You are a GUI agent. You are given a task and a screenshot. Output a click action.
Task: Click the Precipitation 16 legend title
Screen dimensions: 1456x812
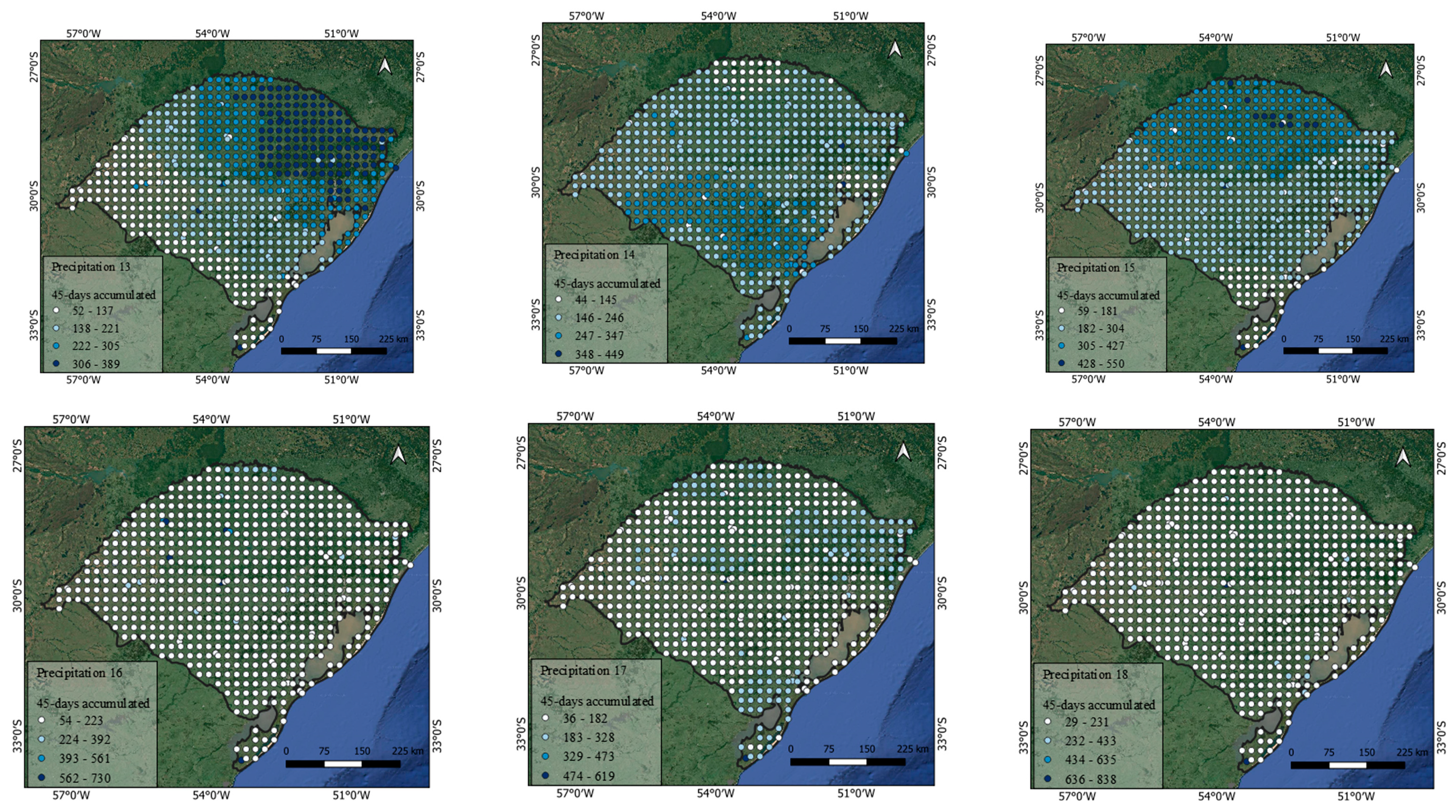click(79, 673)
